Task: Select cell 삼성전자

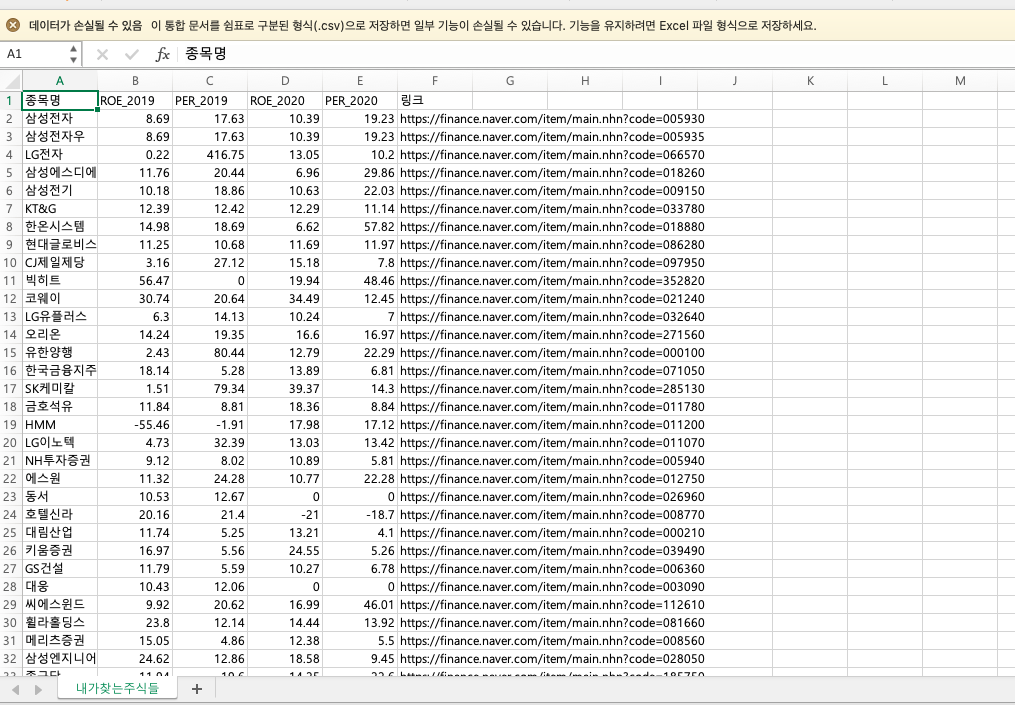Action: [60, 118]
